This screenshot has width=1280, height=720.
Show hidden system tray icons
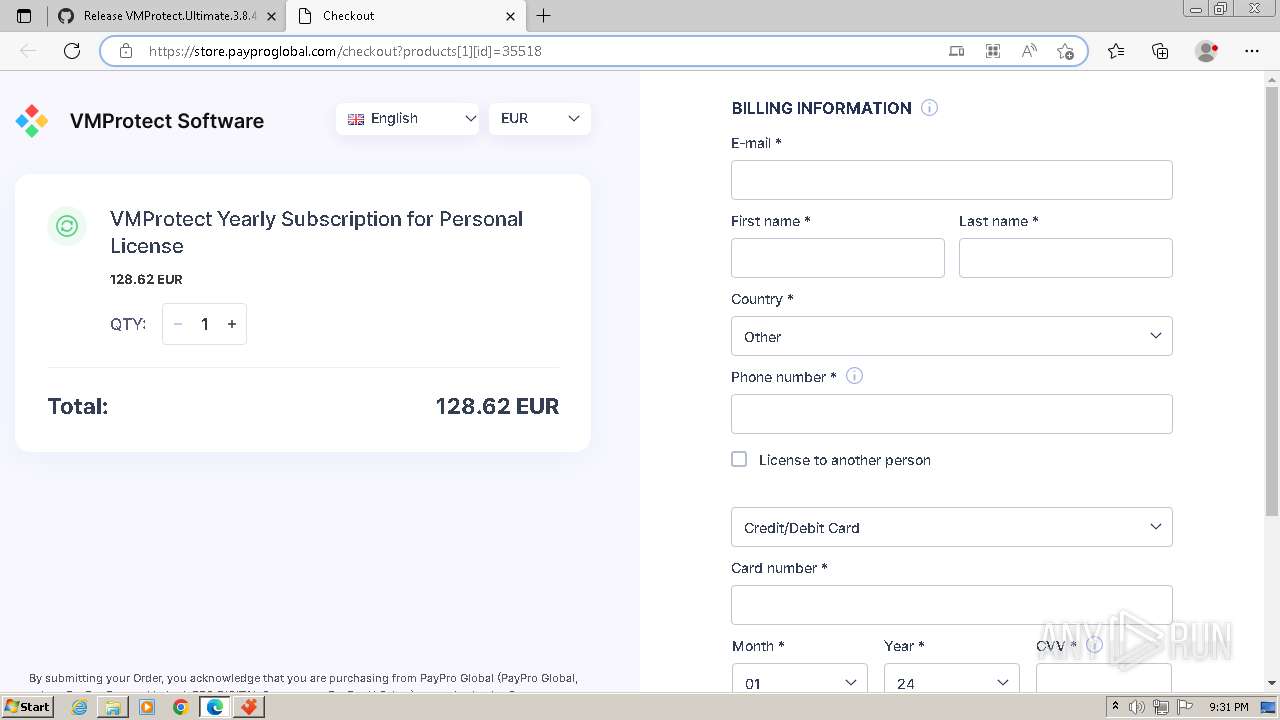coord(1116,707)
